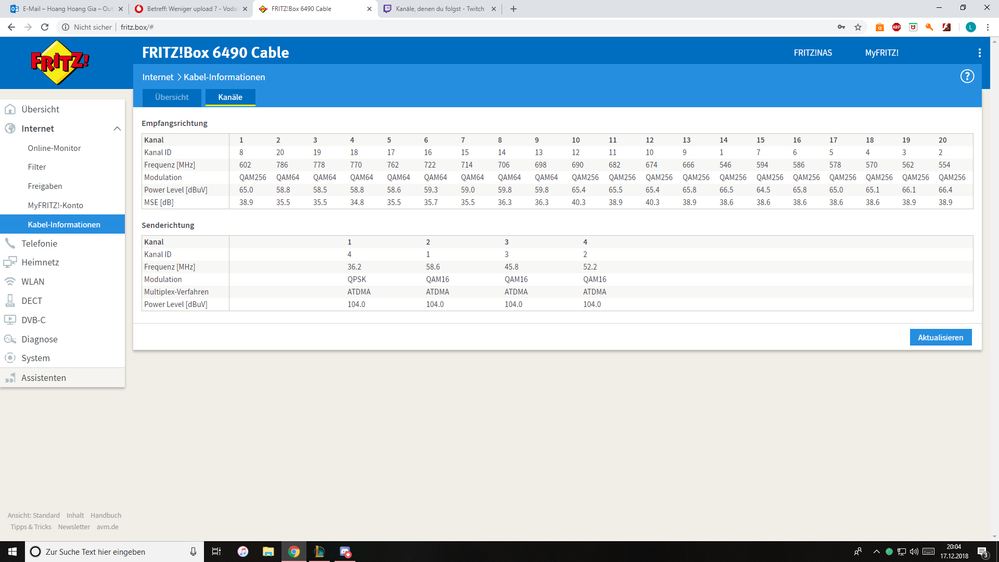
Task: Click the Heimnetz network icon
Action: click(x=10, y=262)
